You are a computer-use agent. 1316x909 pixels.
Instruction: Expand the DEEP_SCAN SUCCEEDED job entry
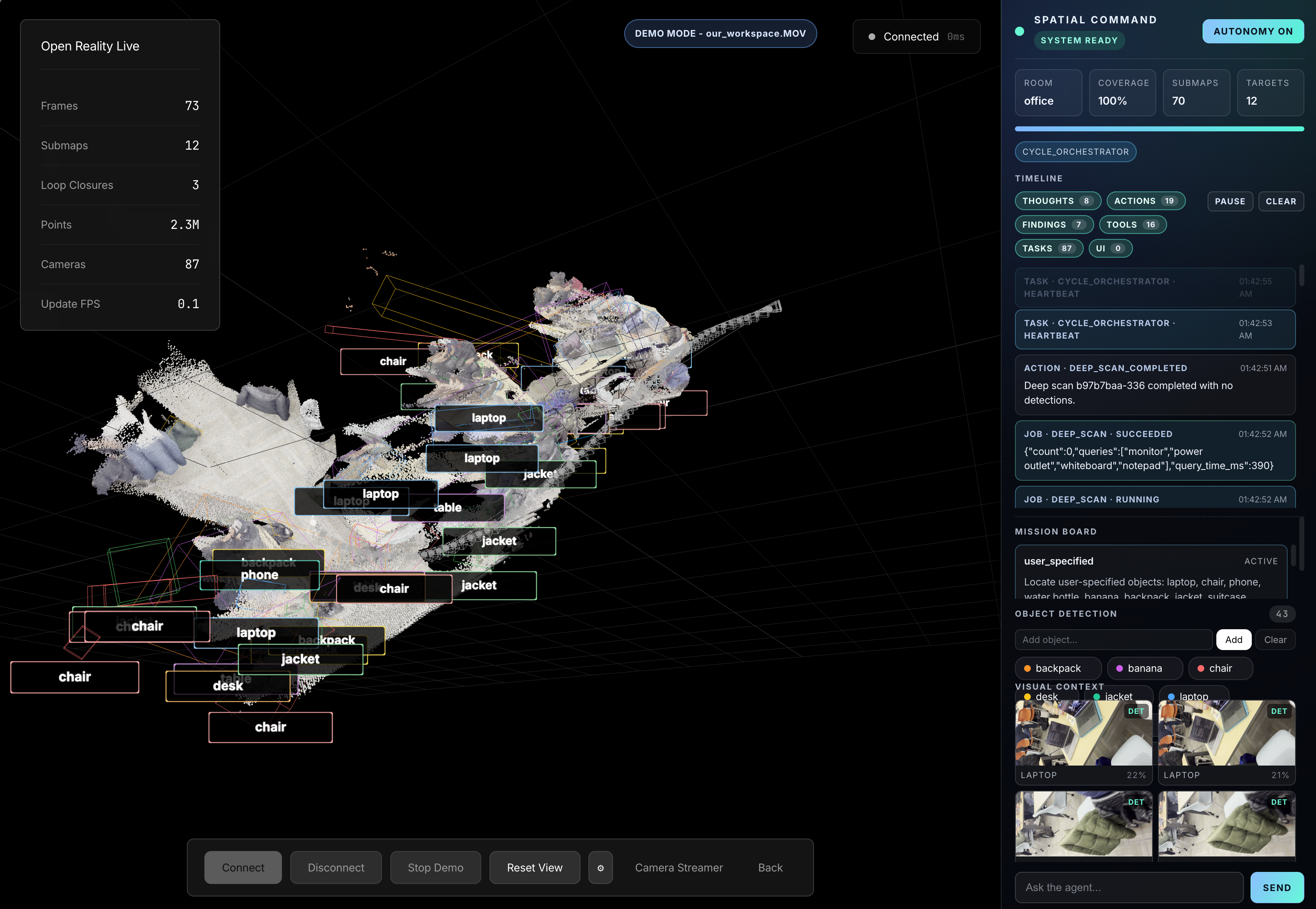pos(1154,450)
